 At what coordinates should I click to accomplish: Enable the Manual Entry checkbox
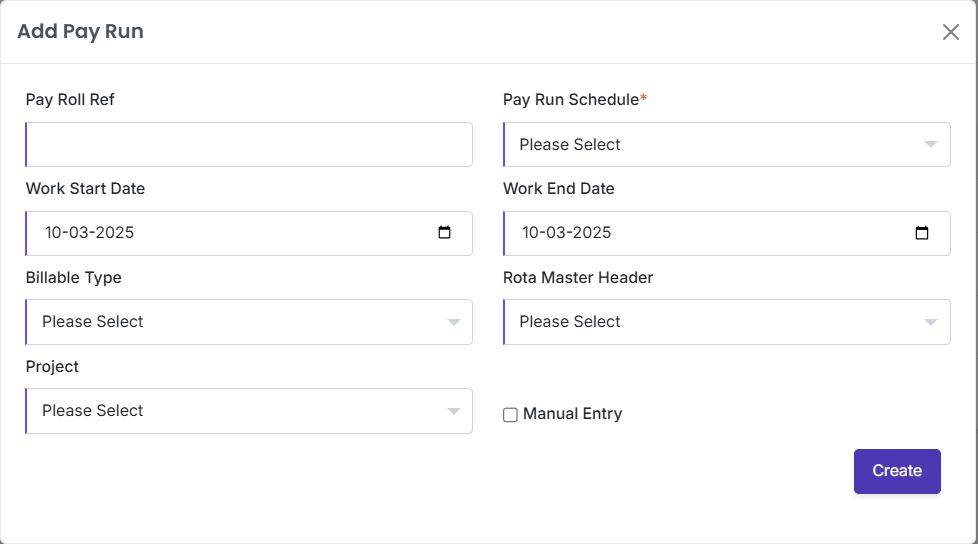[510, 415]
